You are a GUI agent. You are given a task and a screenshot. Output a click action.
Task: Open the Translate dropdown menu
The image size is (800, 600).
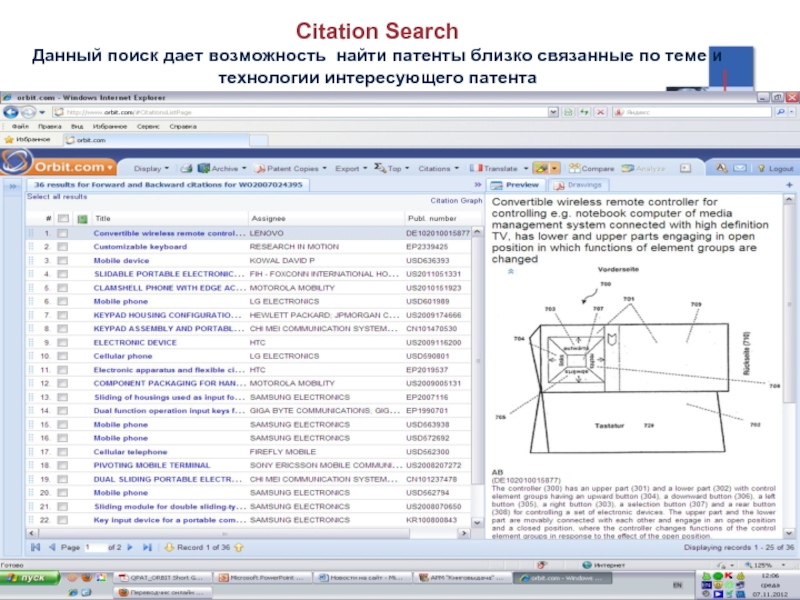coord(498,168)
